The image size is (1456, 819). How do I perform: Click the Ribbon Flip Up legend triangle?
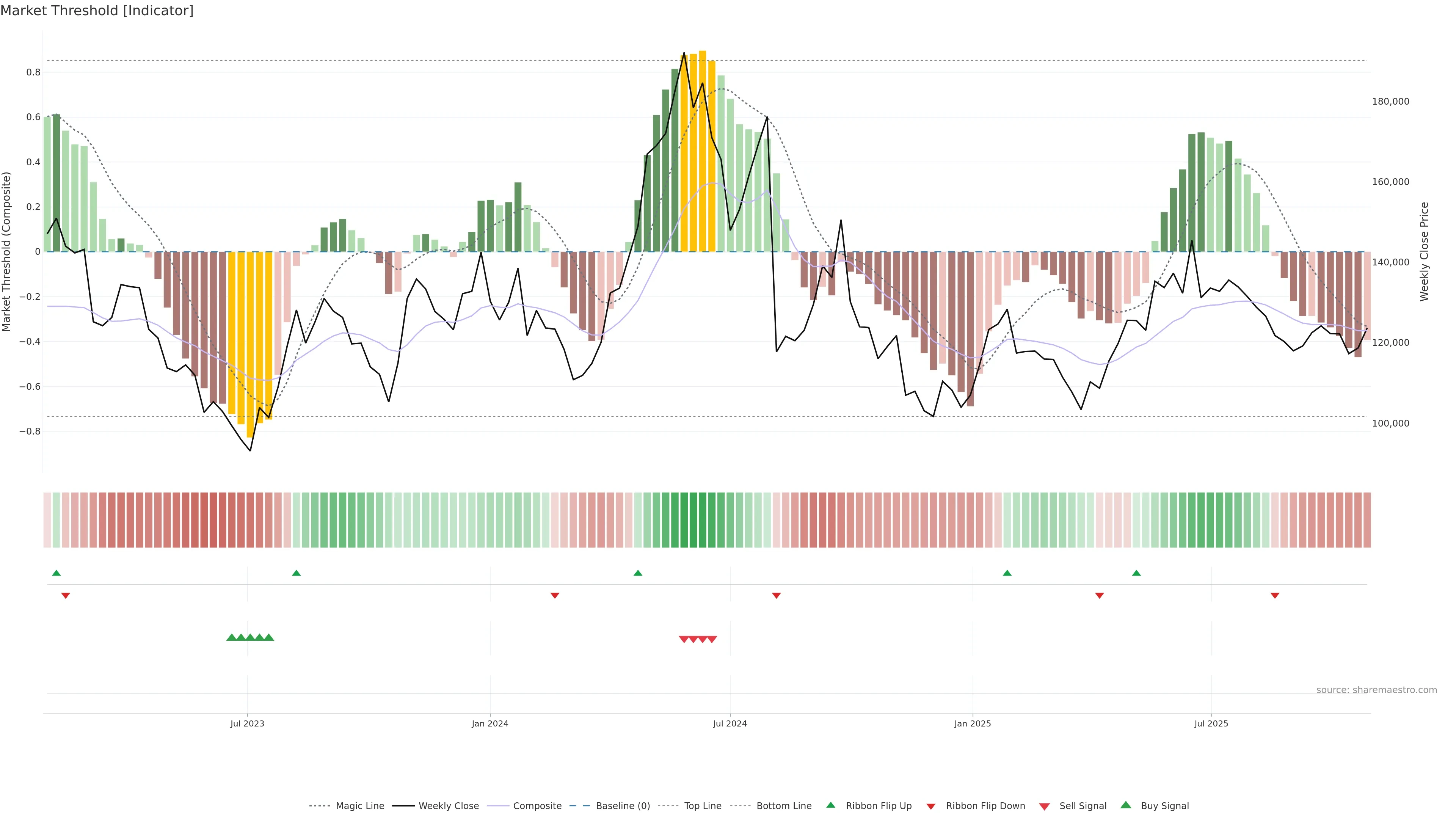point(830,805)
